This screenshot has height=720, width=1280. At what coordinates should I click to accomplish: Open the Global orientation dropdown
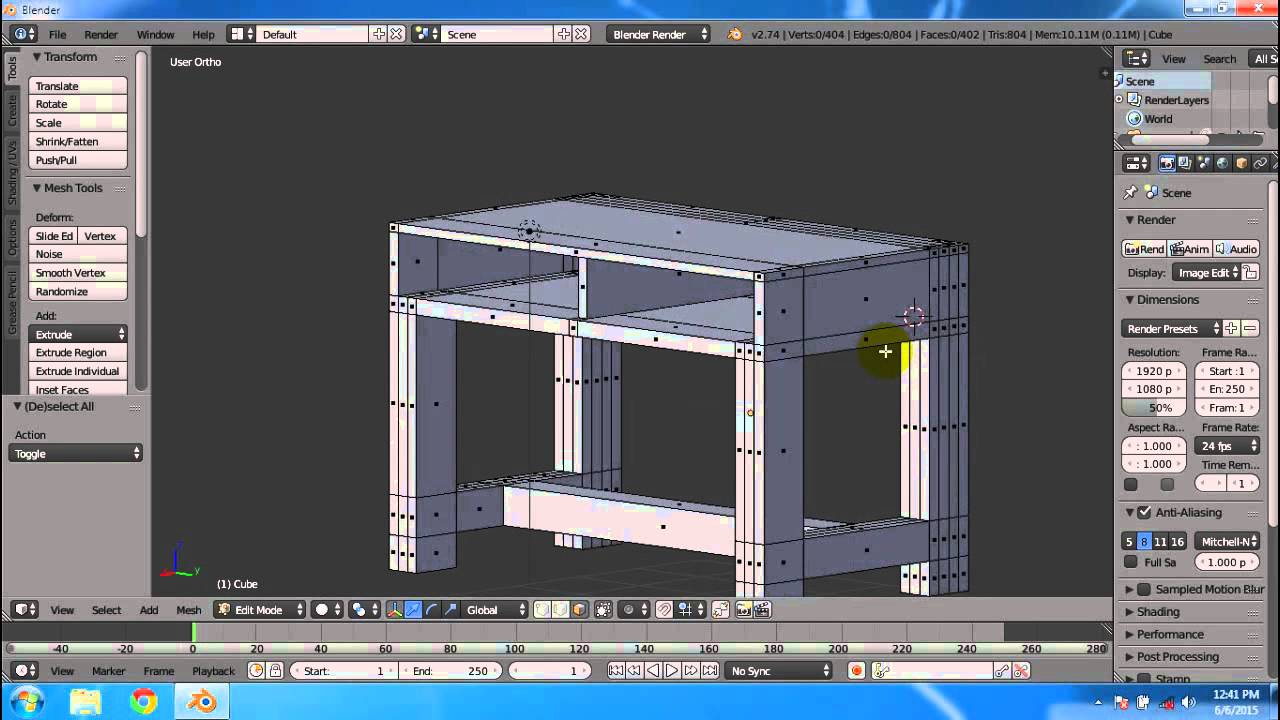(495, 610)
